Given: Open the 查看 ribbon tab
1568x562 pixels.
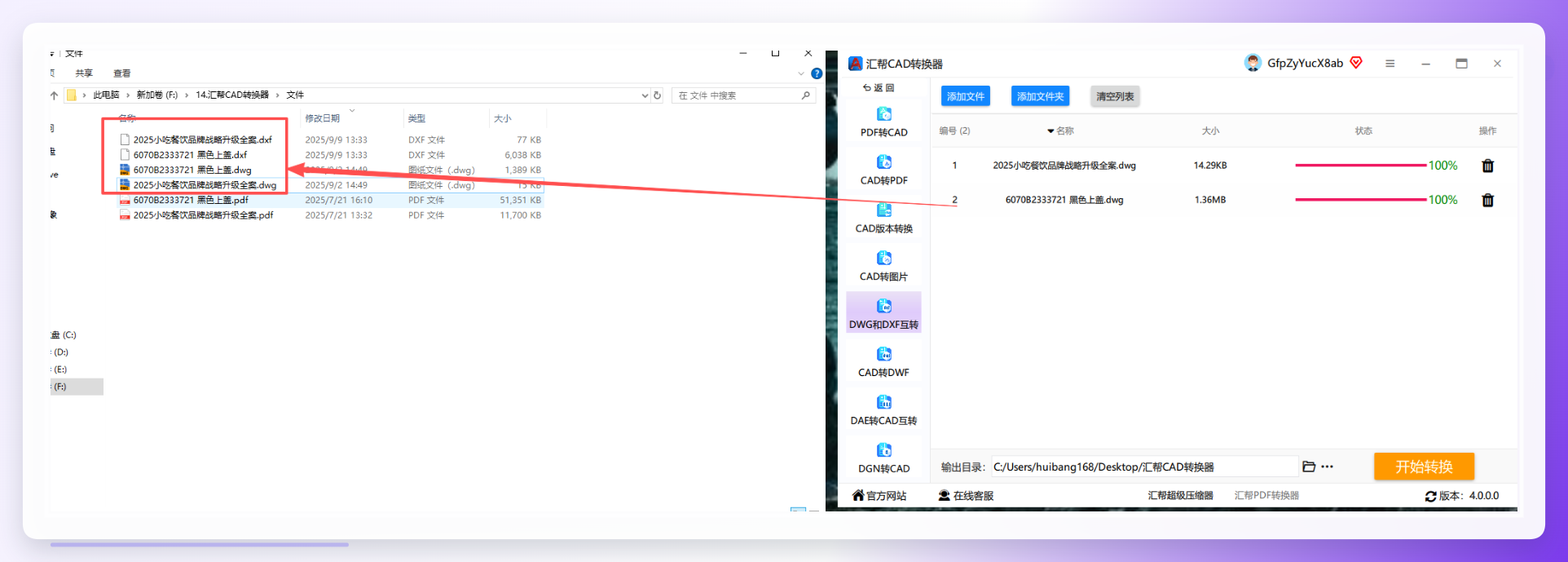Looking at the screenshot, I should [x=122, y=73].
